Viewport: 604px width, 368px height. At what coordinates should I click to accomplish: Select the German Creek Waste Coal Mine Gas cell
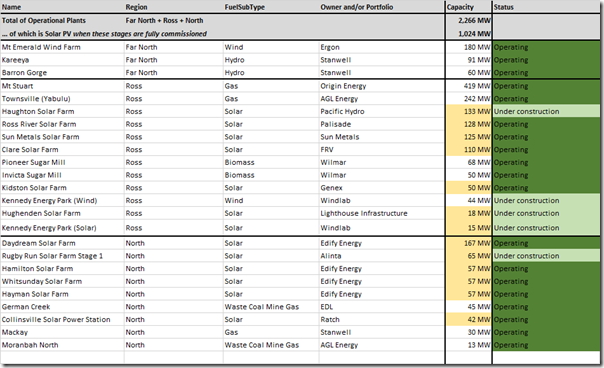[271, 307]
